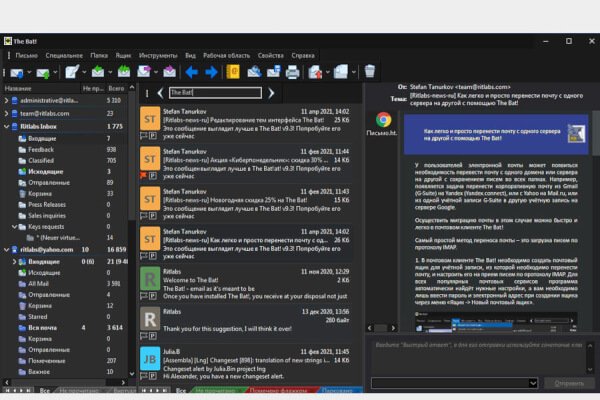Click the blue JB avatar of Julia.B message

[150, 359]
